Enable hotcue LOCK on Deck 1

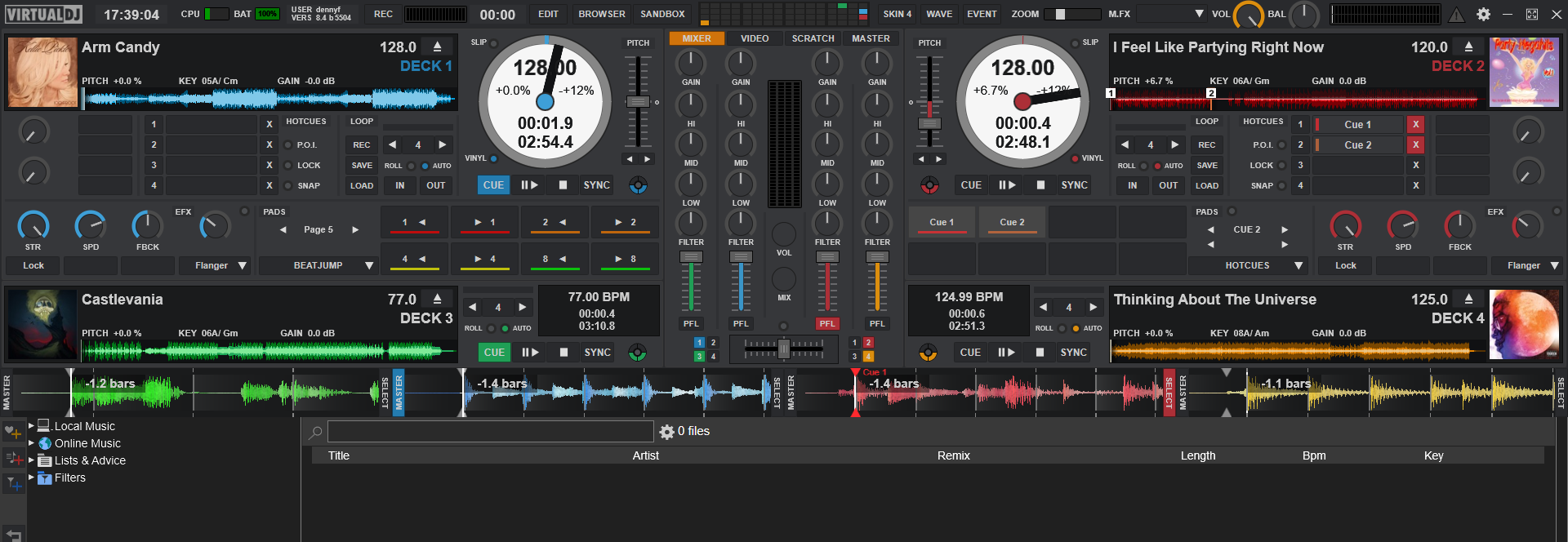point(287,166)
